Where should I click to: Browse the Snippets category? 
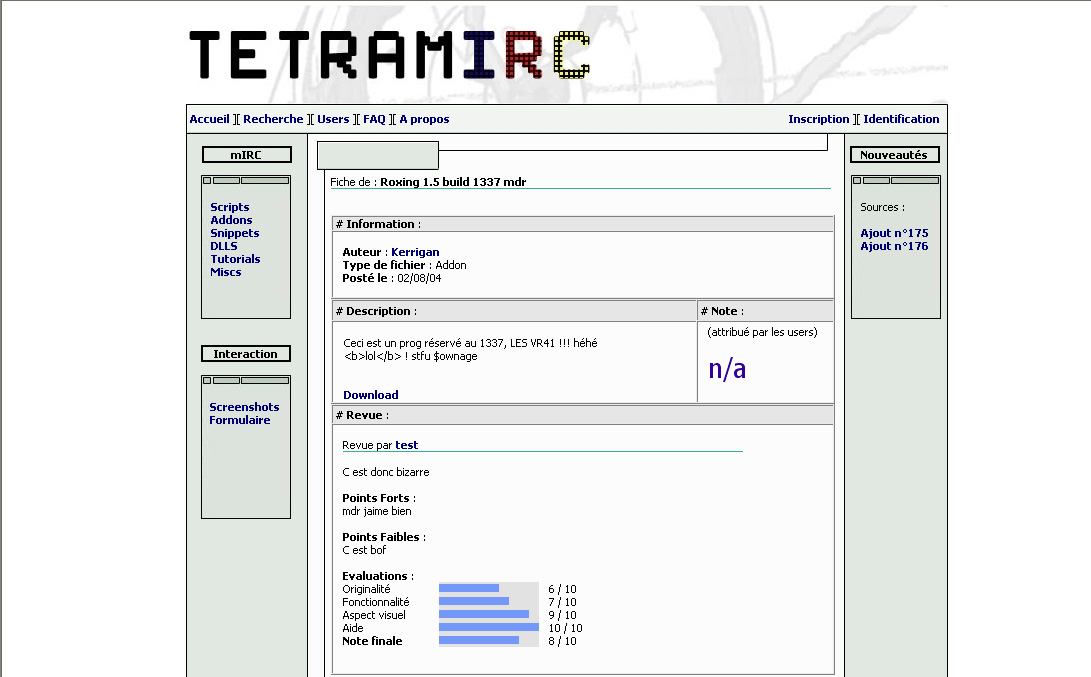pos(234,233)
